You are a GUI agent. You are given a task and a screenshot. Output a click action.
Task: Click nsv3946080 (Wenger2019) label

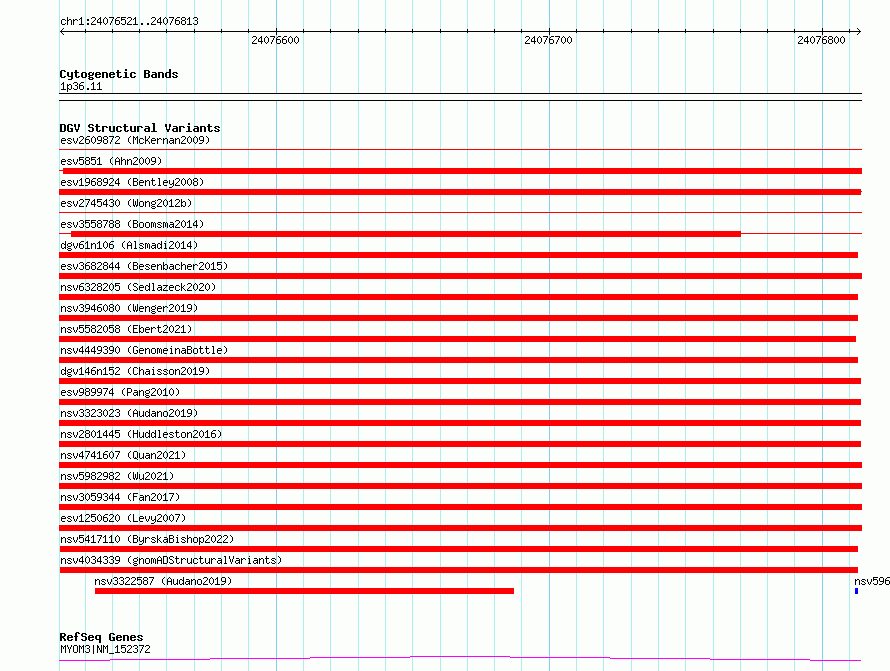129,308
